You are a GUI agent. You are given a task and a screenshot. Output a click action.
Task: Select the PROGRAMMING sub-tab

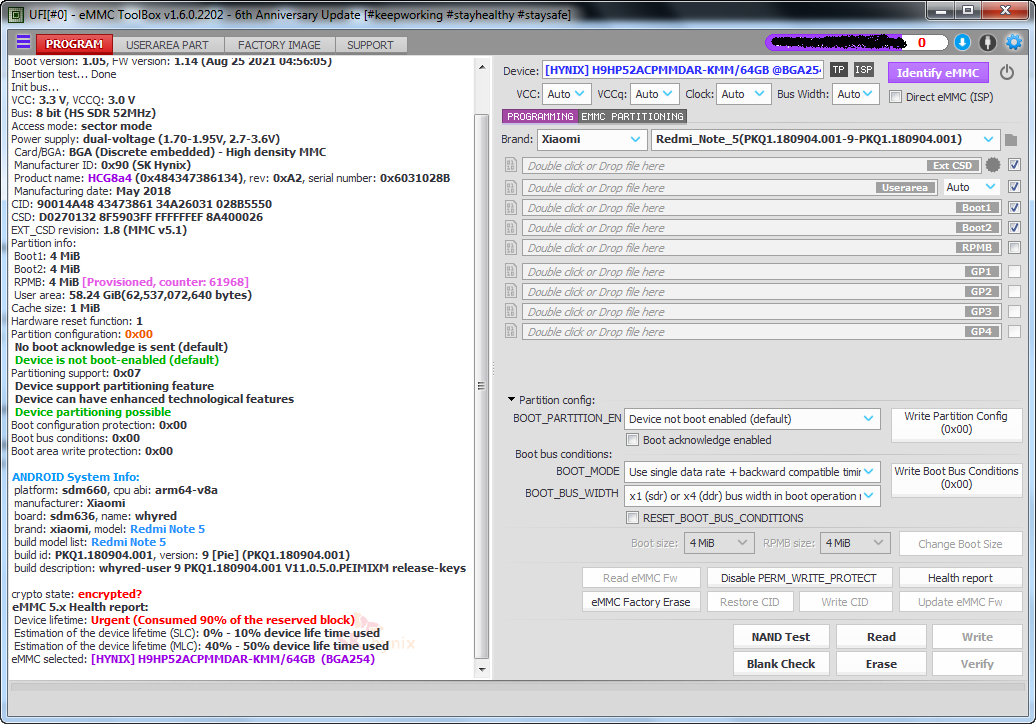tap(540, 116)
